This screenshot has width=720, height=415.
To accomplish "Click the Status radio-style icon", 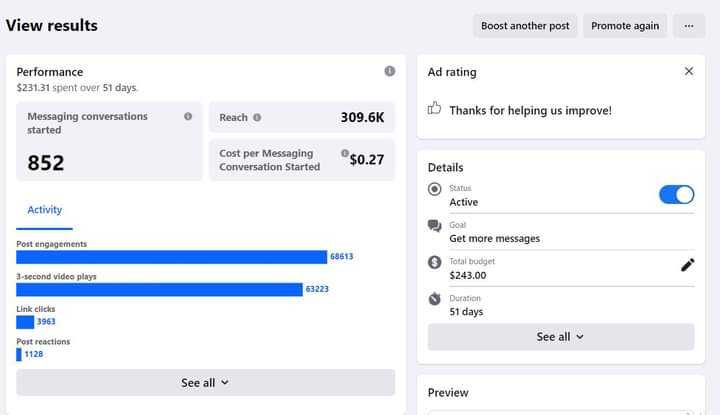I will pyautogui.click(x=434, y=189).
